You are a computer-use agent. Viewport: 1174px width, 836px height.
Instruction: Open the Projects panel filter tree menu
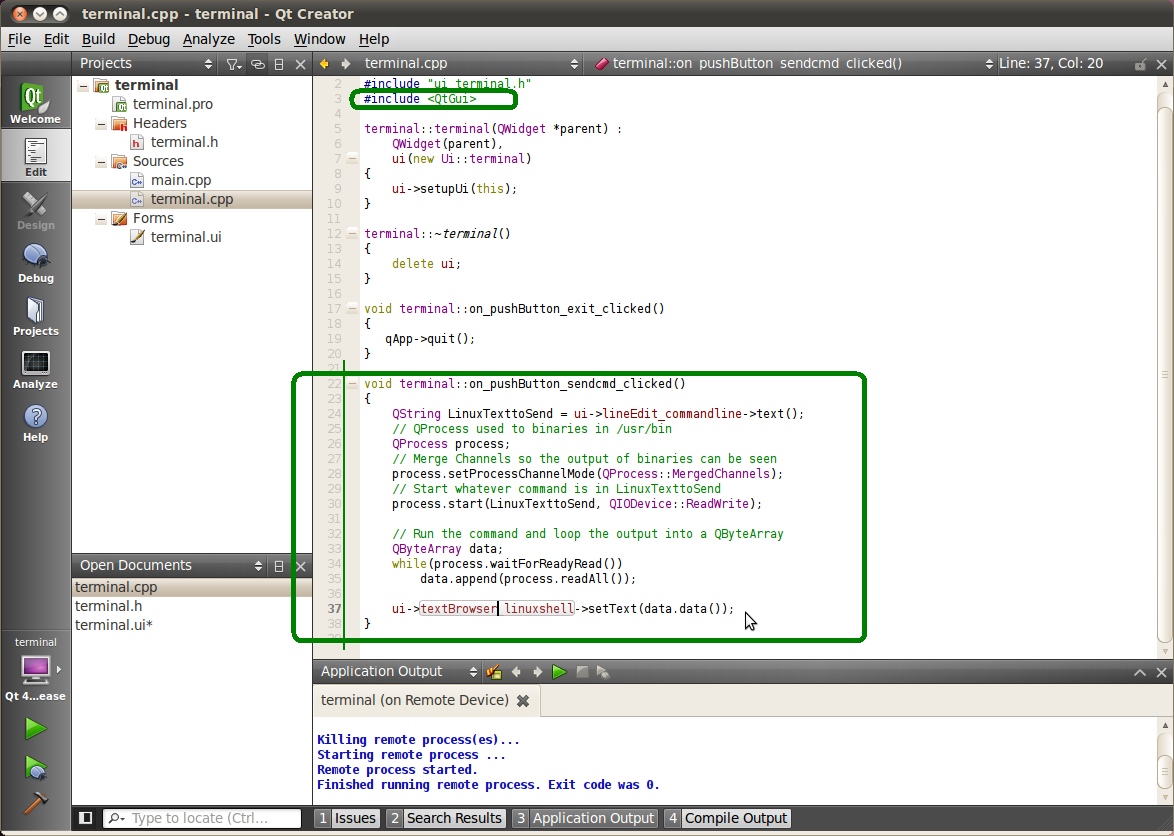234,64
